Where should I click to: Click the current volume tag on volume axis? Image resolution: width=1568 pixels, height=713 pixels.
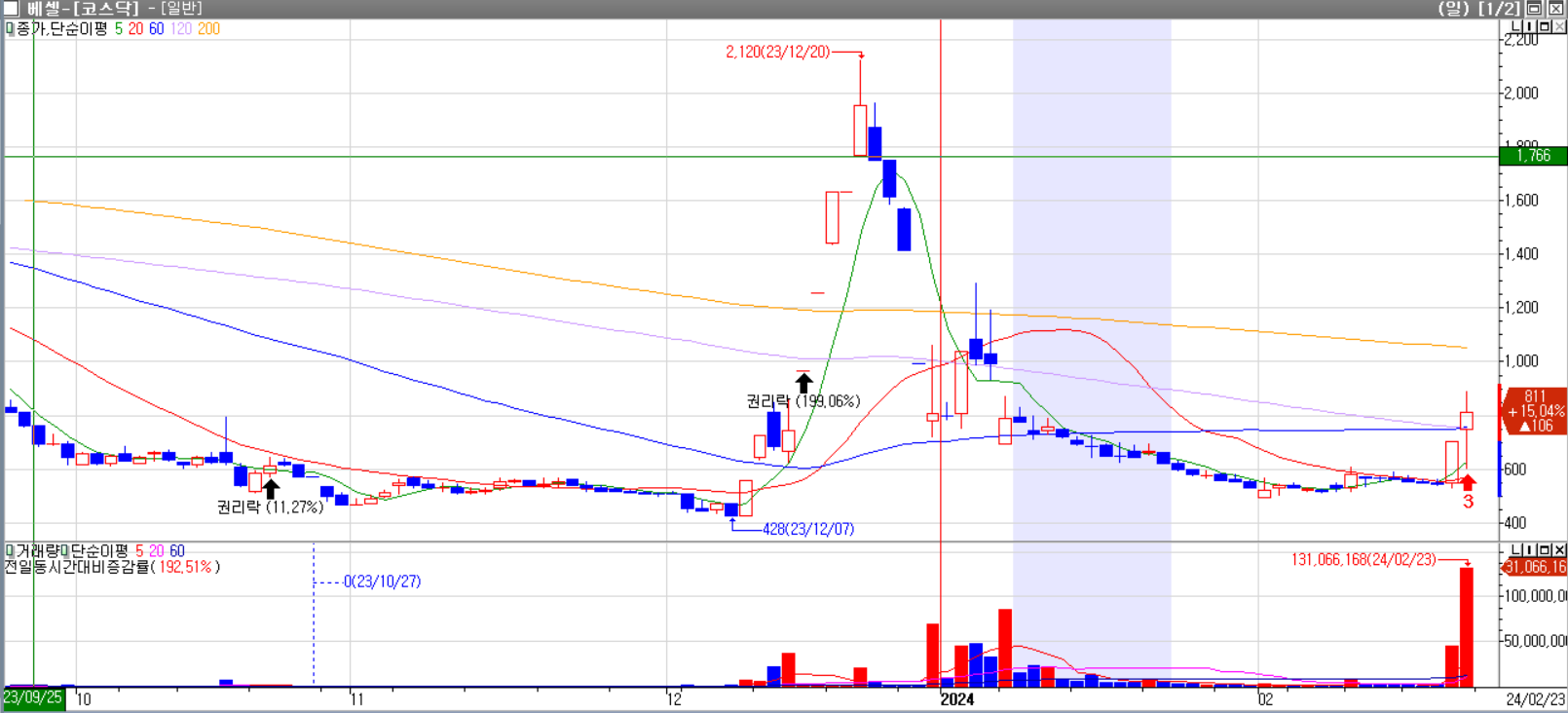(x=1535, y=567)
